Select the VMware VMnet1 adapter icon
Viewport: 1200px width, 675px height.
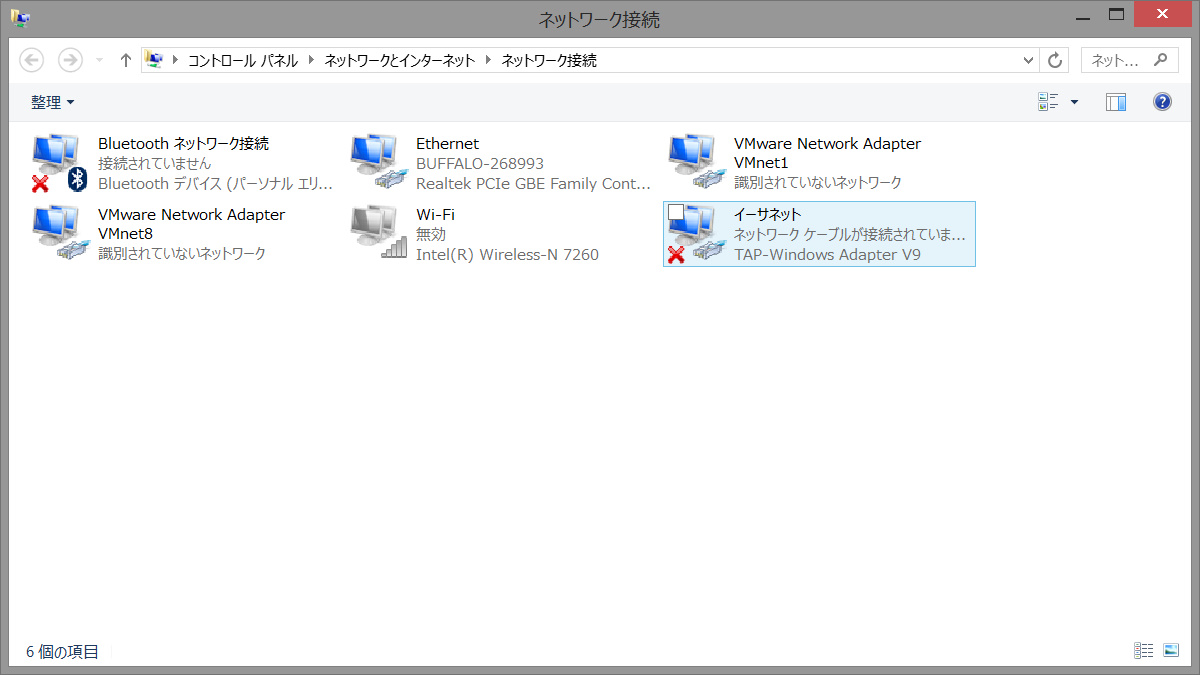(696, 163)
